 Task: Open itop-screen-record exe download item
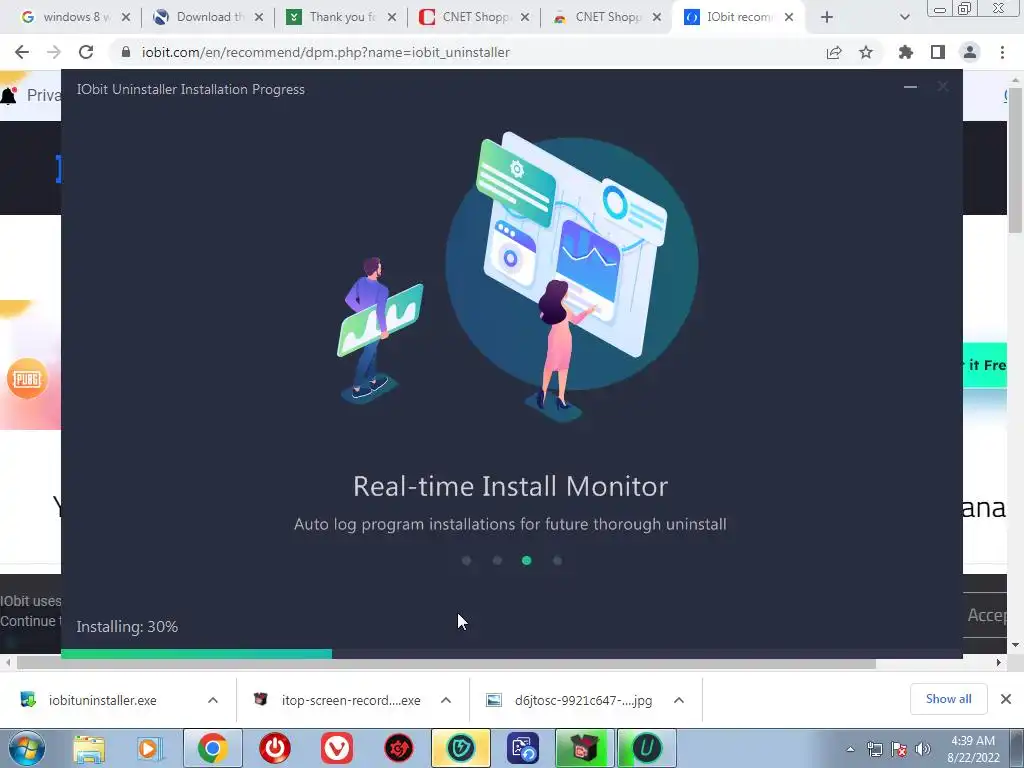pos(340,700)
